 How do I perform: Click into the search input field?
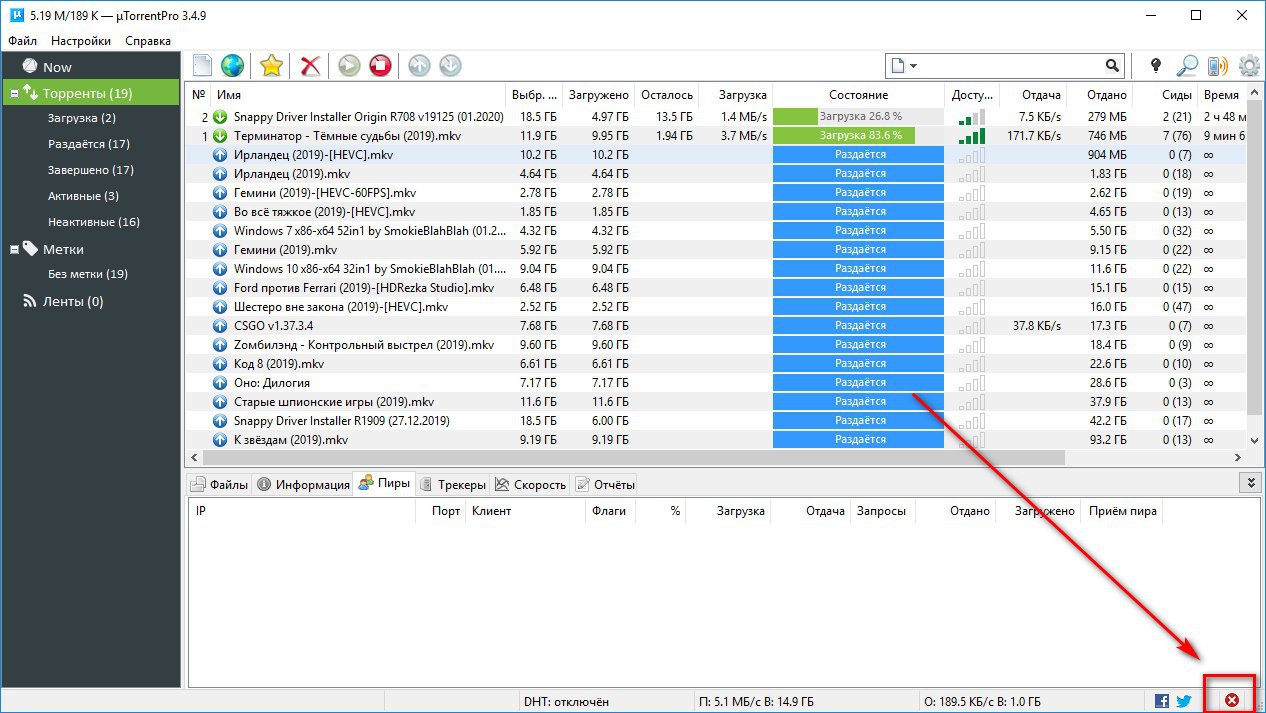(x=1012, y=66)
